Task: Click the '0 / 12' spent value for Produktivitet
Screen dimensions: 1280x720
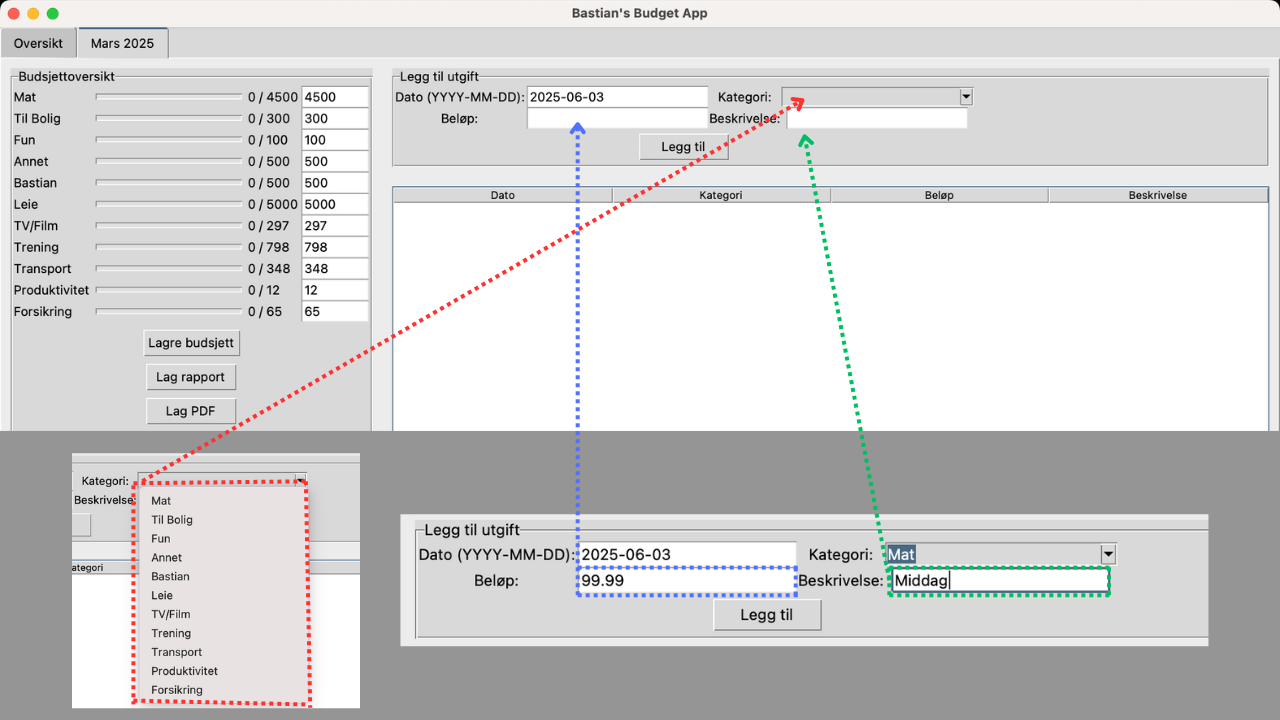Action: point(265,290)
